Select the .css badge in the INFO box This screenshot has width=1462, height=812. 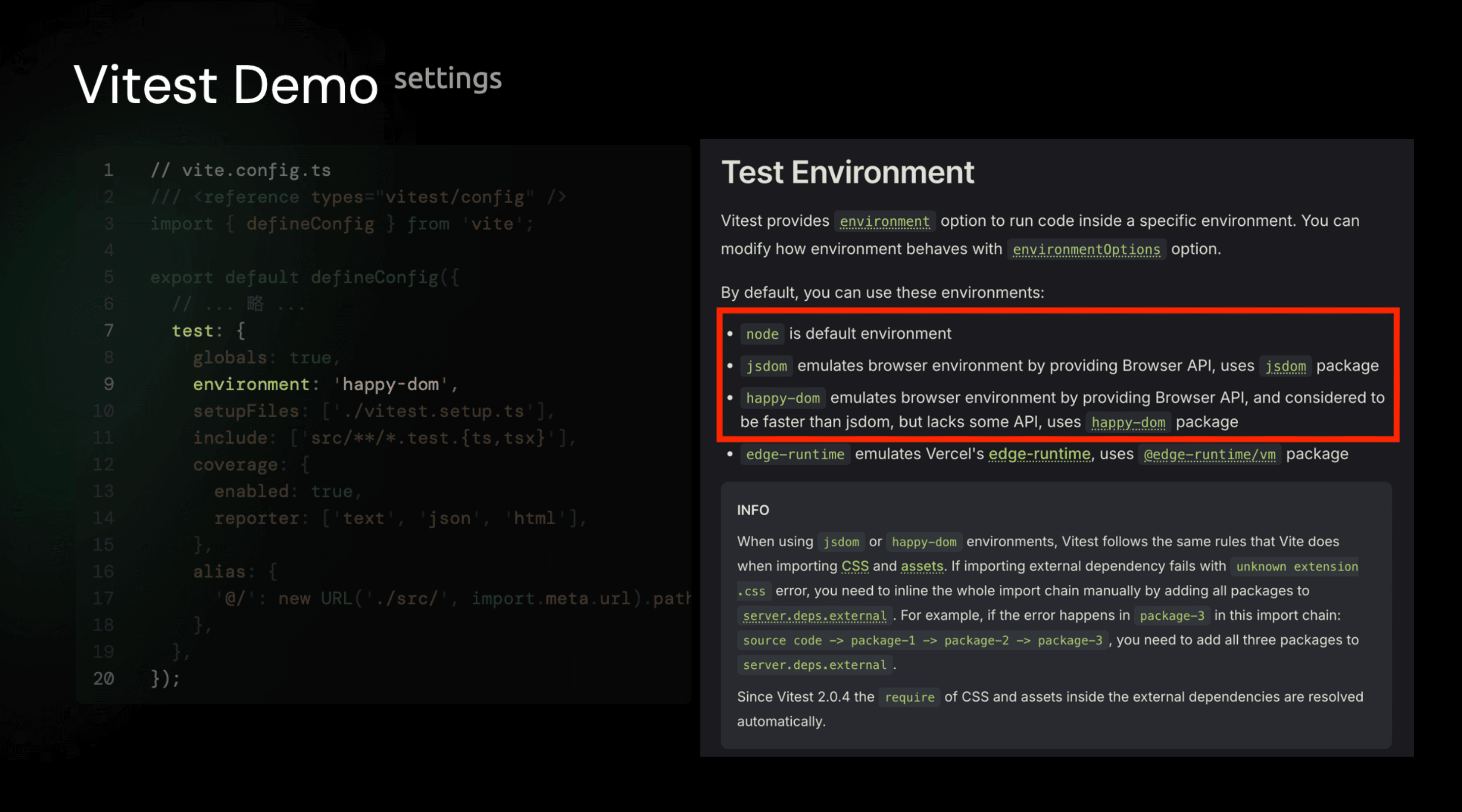tap(753, 591)
